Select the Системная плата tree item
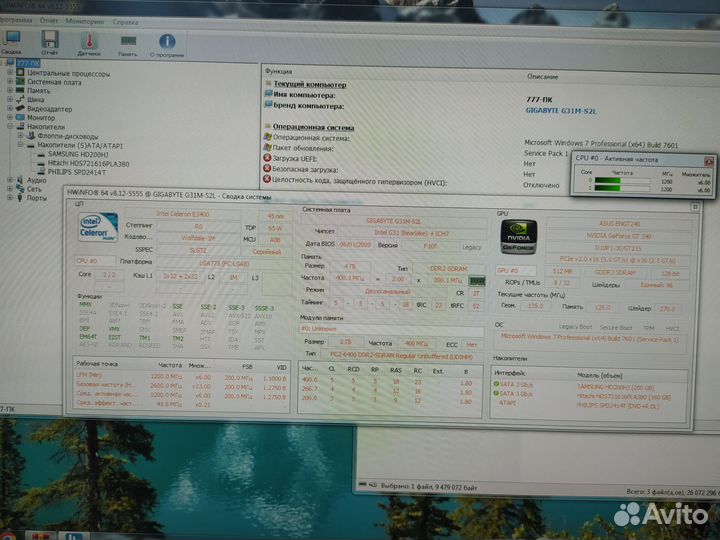 pyautogui.click(x=53, y=82)
